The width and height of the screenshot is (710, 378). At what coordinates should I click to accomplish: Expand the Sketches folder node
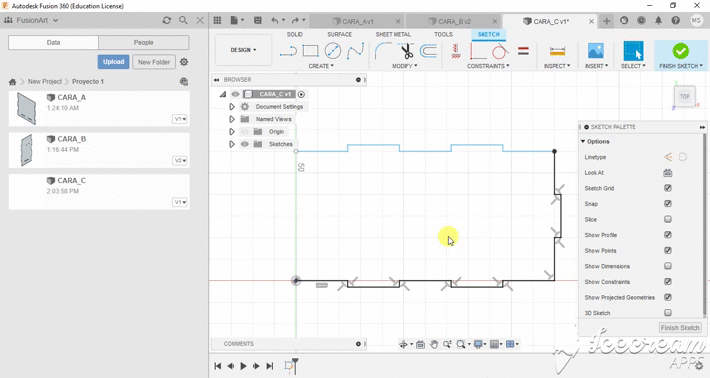click(232, 144)
